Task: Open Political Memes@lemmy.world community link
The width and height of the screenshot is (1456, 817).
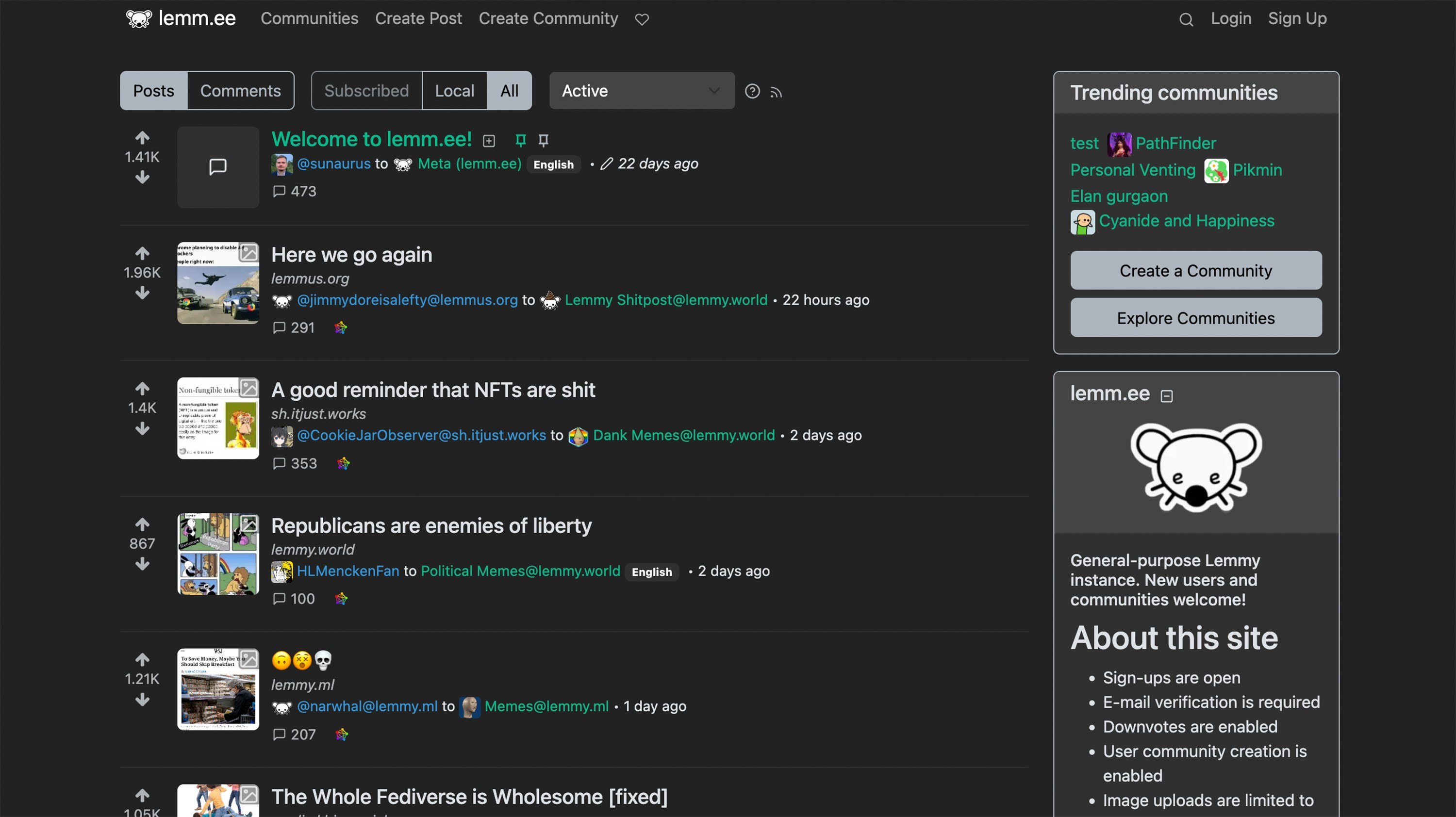Action: click(x=520, y=571)
